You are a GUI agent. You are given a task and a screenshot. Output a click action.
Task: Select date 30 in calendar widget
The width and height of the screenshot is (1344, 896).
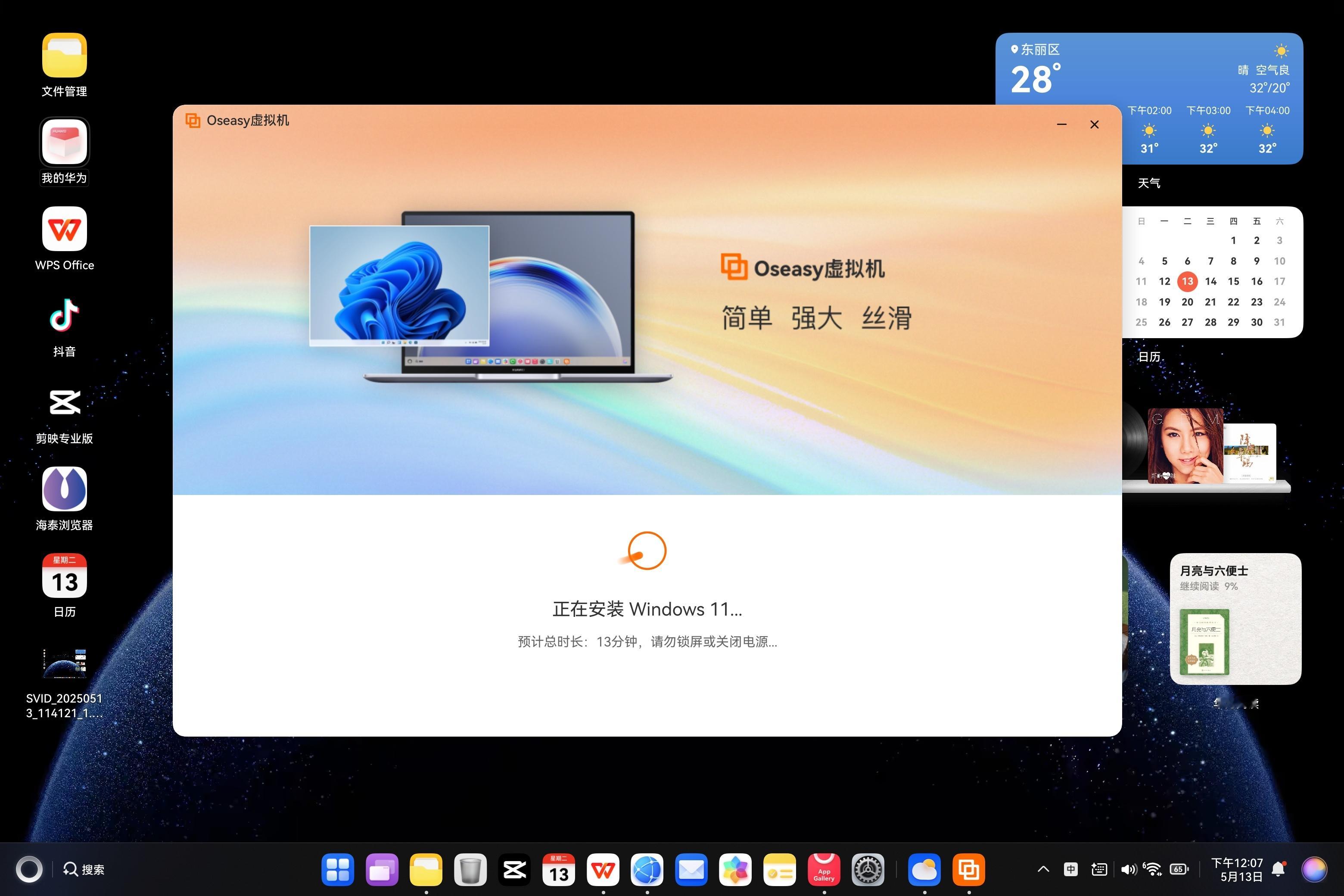(x=1257, y=322)
